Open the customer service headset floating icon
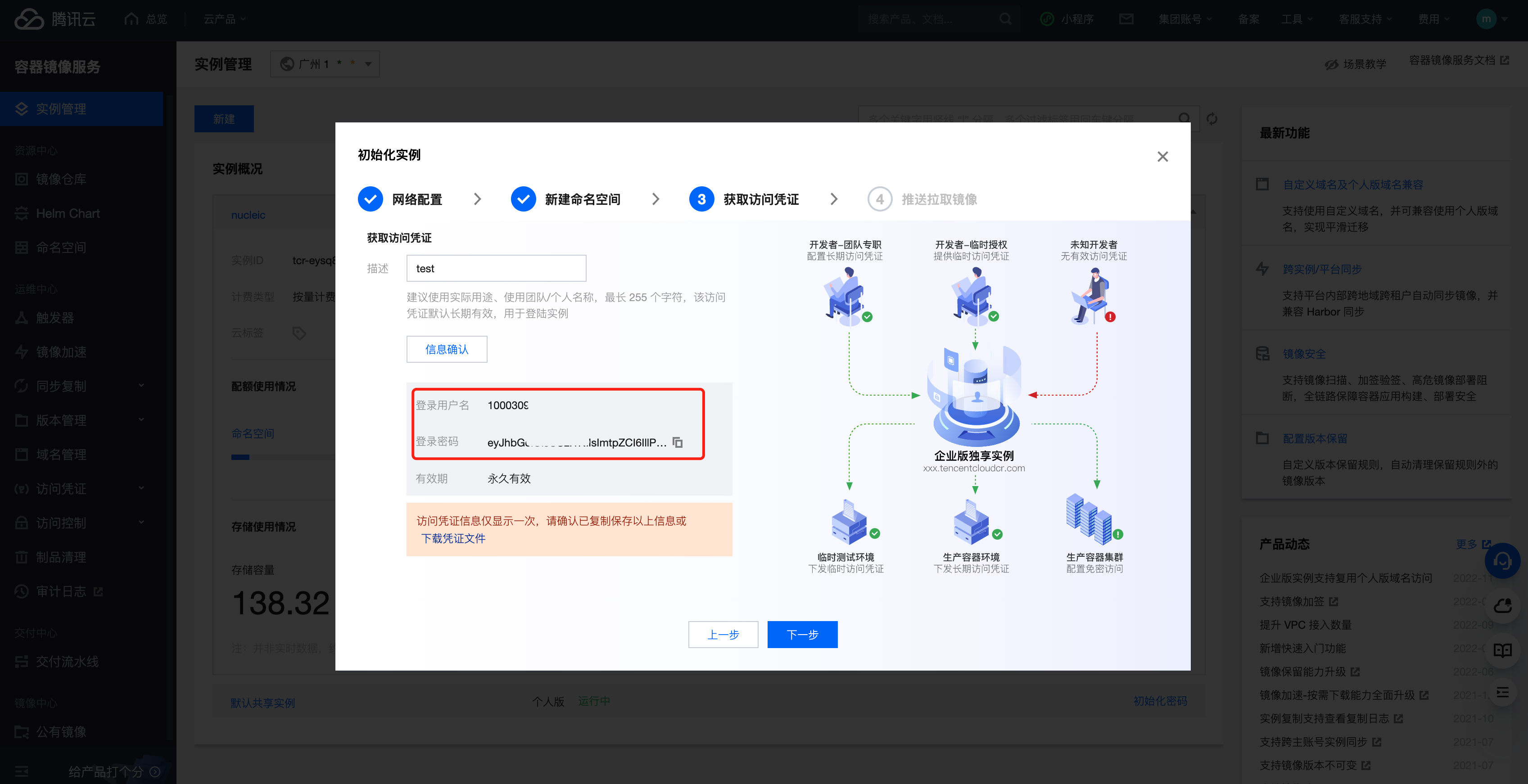Screen dimensions: 1528x784 click(1502, 561)
